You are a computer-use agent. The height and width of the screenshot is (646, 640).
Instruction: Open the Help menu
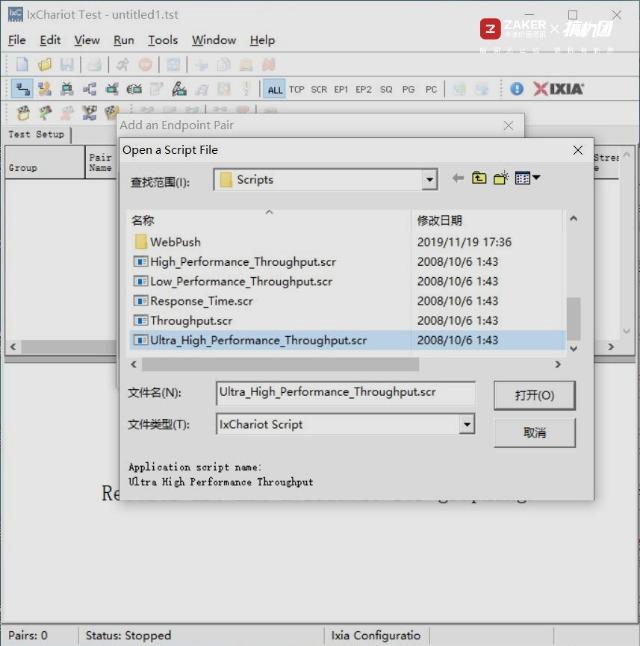click(x=262, y=40)
